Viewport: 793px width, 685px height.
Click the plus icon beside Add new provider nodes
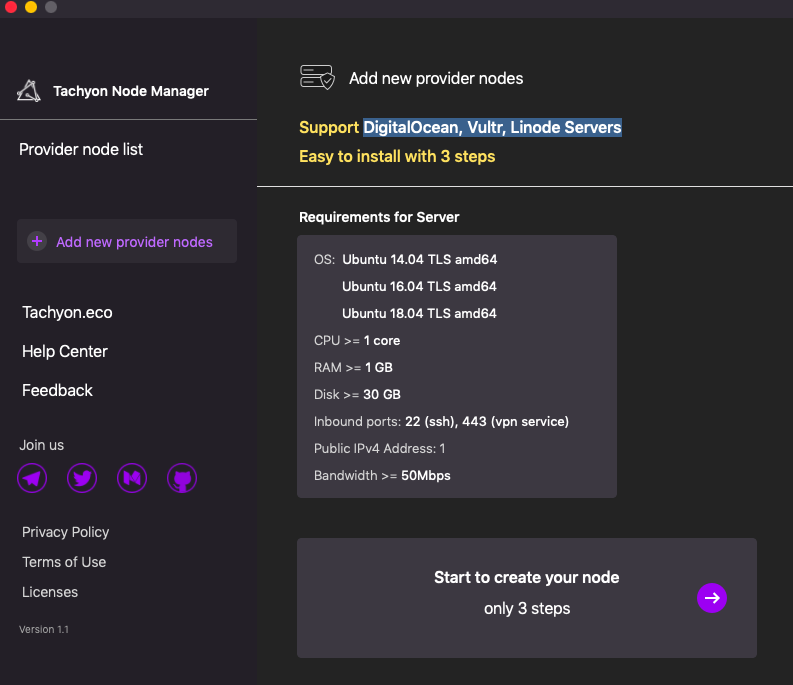37,241
